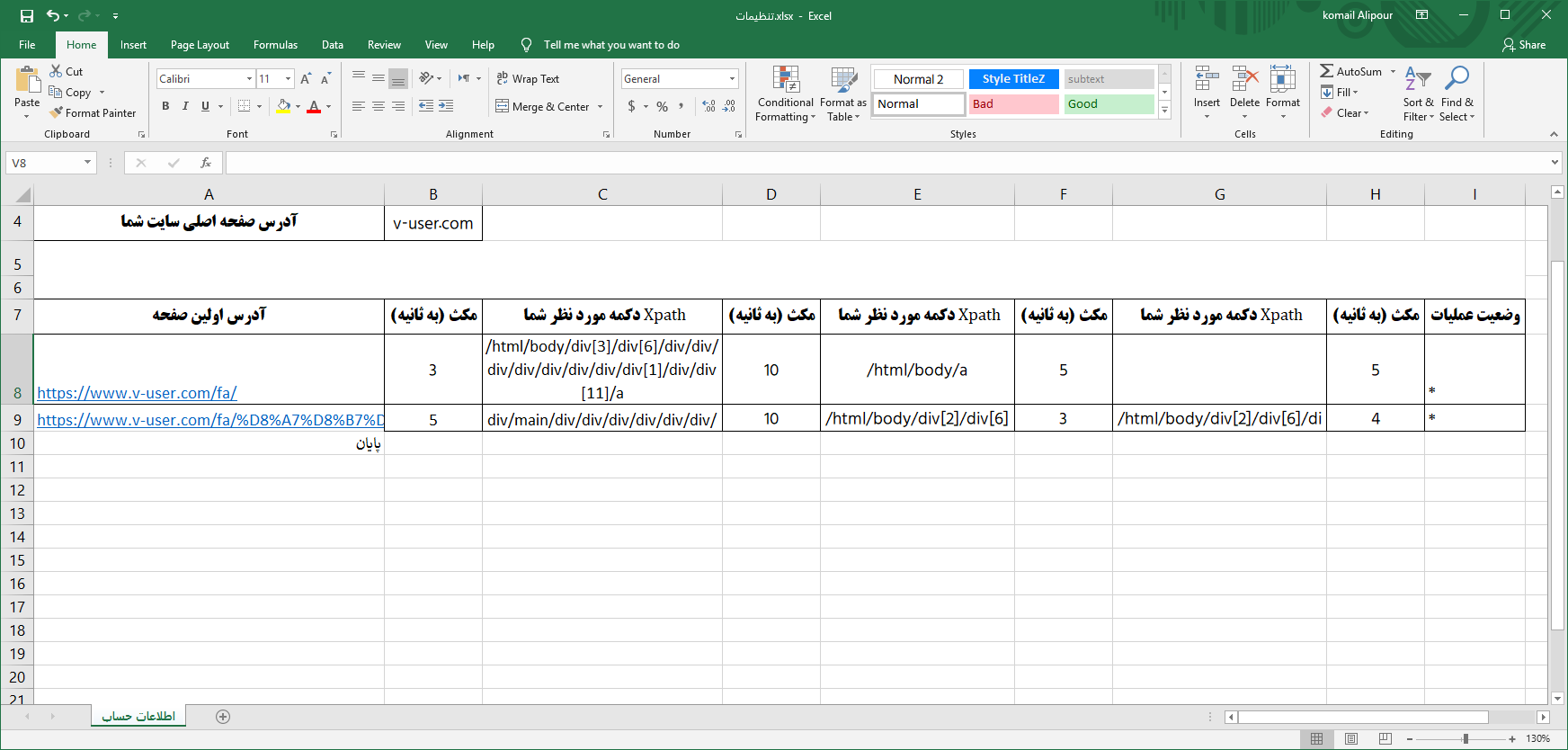Apply the Good cell style
This screenshot has height=750, width=1568.
(x=1109, y=104)
